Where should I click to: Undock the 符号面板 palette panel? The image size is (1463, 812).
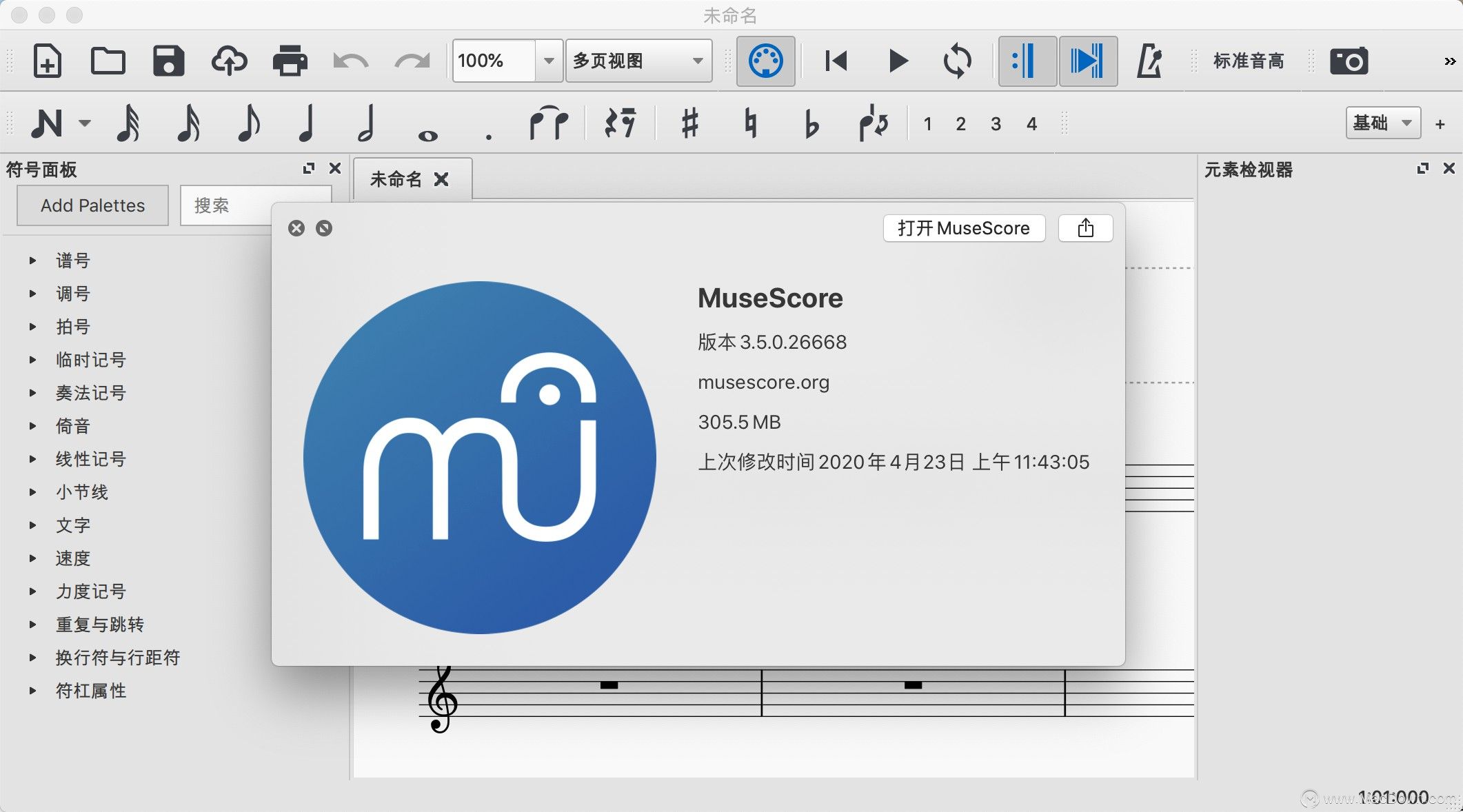[x=309, y=168]
